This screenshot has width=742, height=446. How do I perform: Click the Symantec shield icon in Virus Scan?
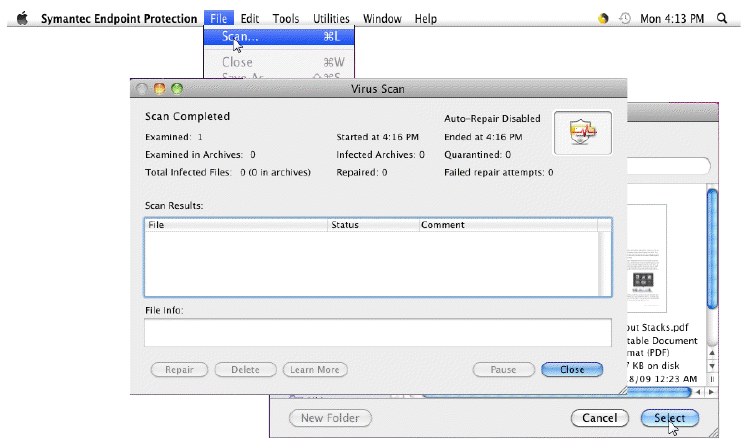[583, 133]
